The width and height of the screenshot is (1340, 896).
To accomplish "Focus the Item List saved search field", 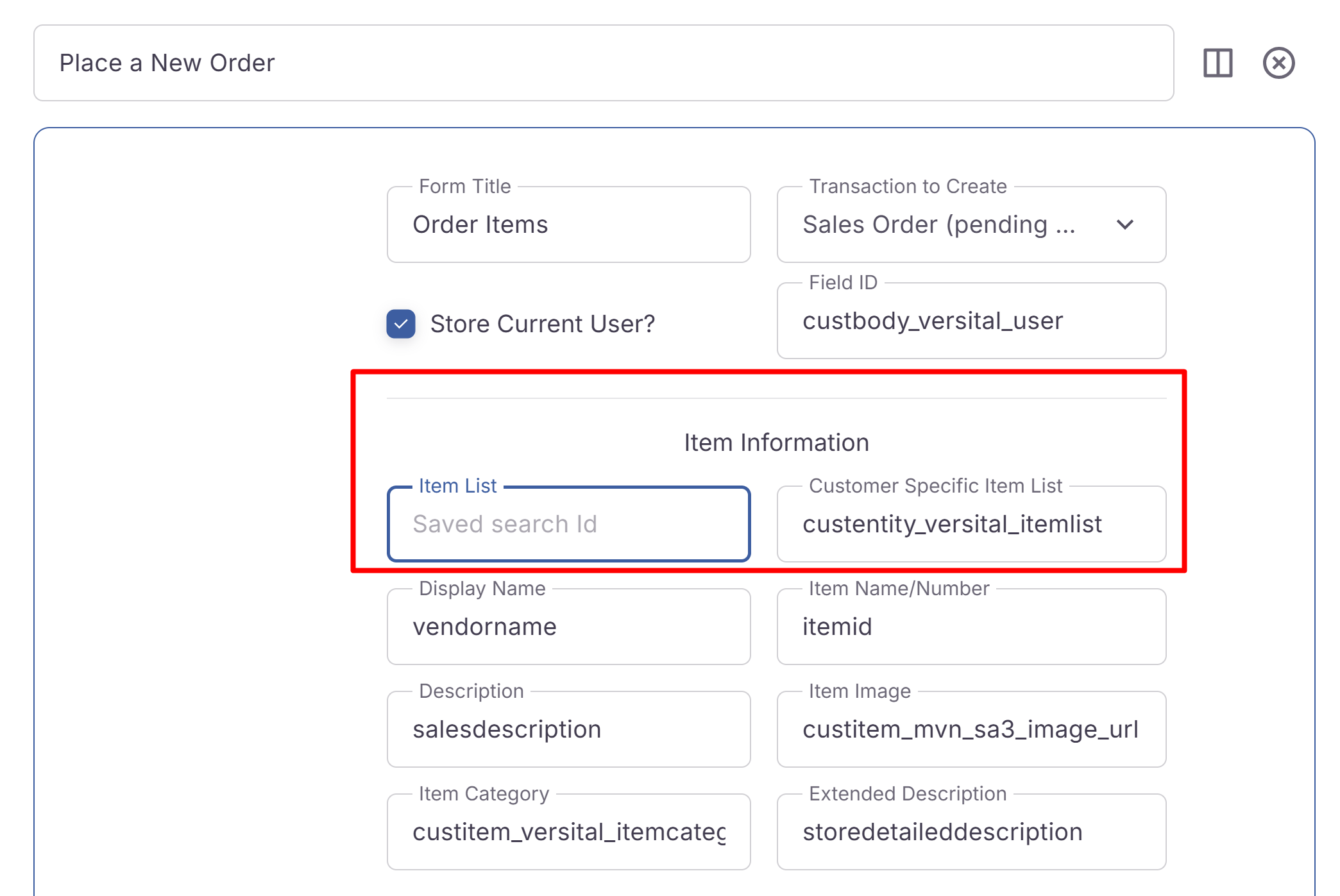I will coord(568,524).
